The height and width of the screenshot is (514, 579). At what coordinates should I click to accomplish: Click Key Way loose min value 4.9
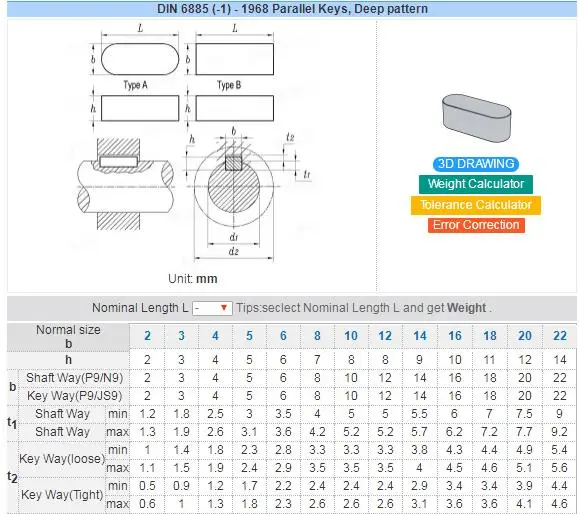tap(525, 450)
